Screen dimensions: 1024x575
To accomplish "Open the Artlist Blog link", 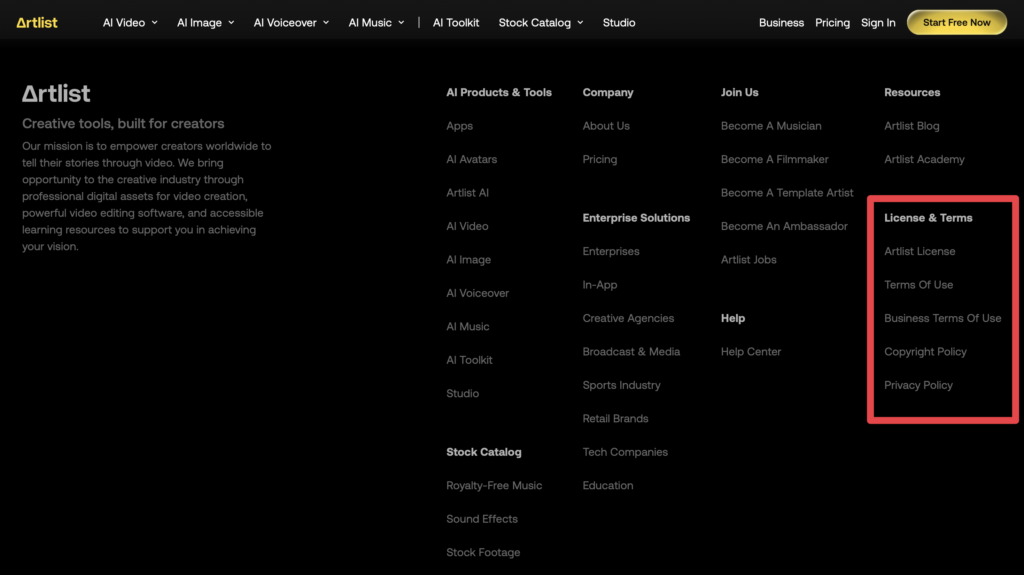I will (x=912, y=125).
